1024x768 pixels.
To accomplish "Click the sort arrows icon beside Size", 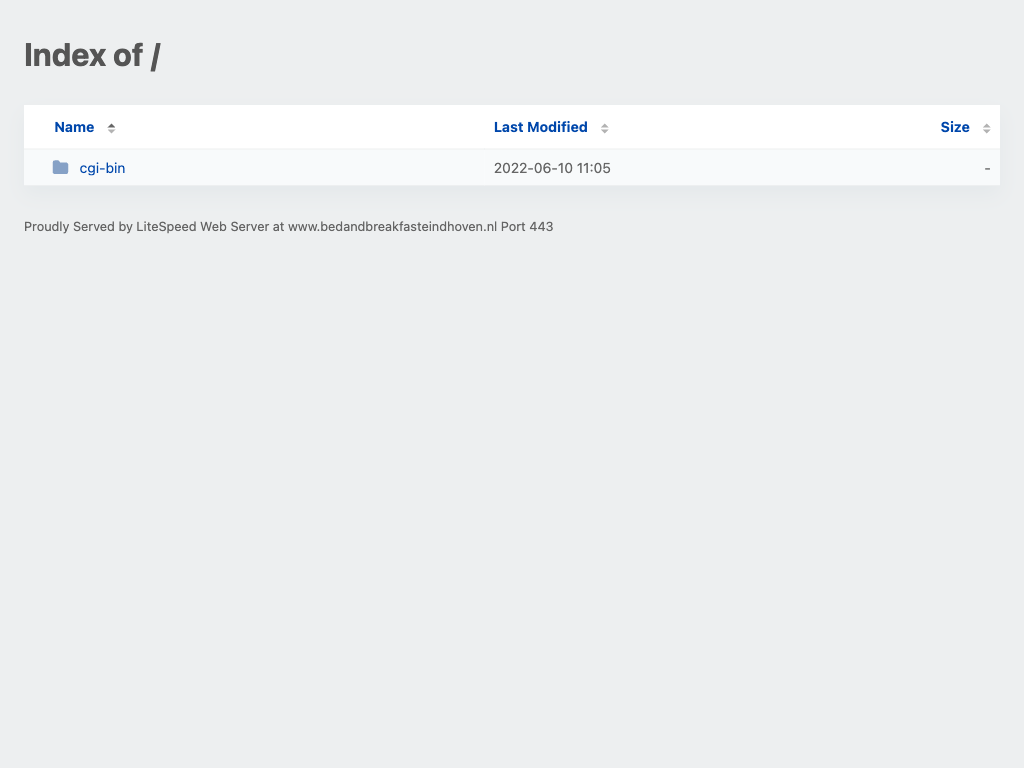I will 986,128.
